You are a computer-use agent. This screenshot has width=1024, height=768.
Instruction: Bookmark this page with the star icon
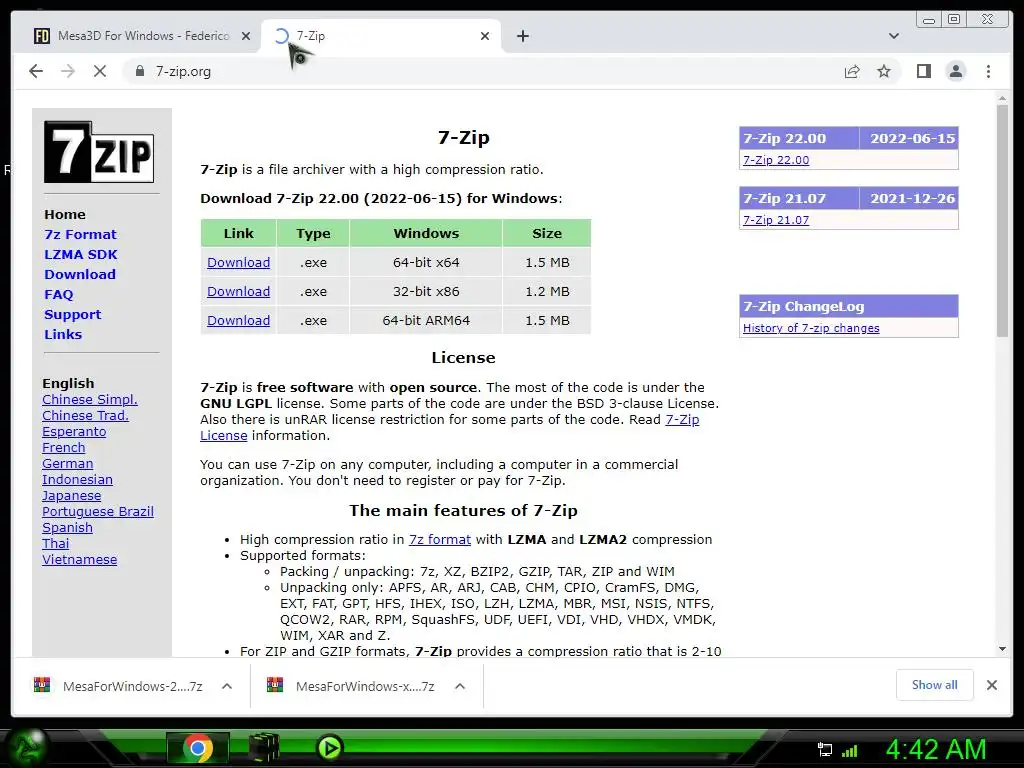point(884,71)
